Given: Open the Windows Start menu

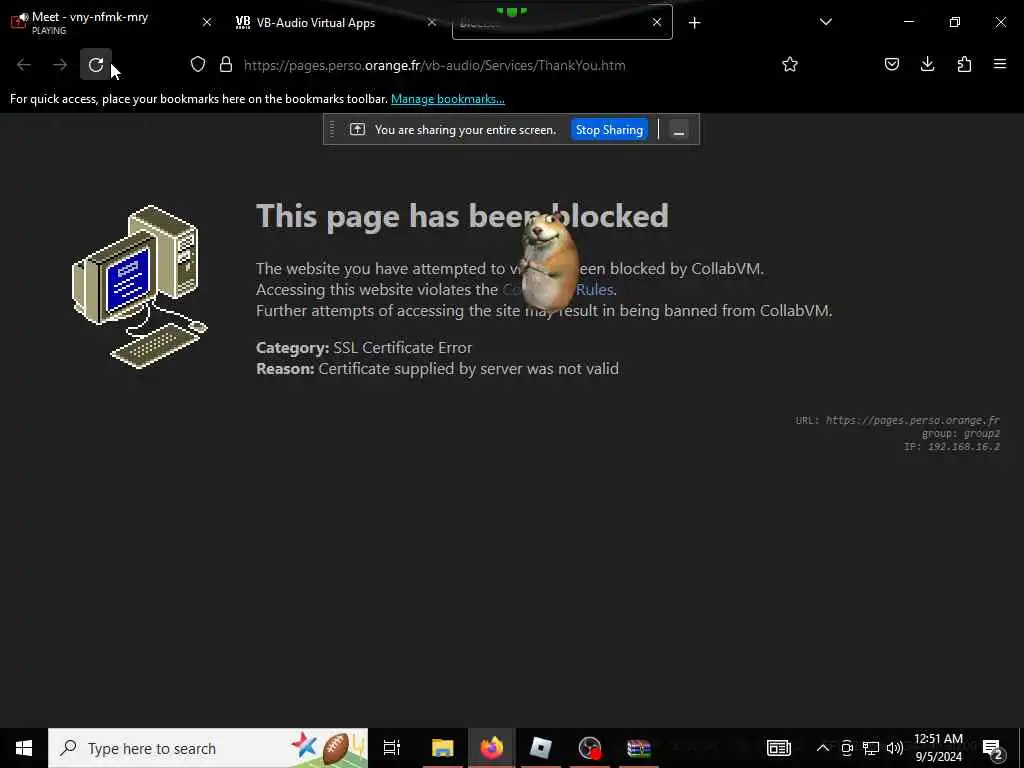Looking at the screenshot, I should coord(24,748).
